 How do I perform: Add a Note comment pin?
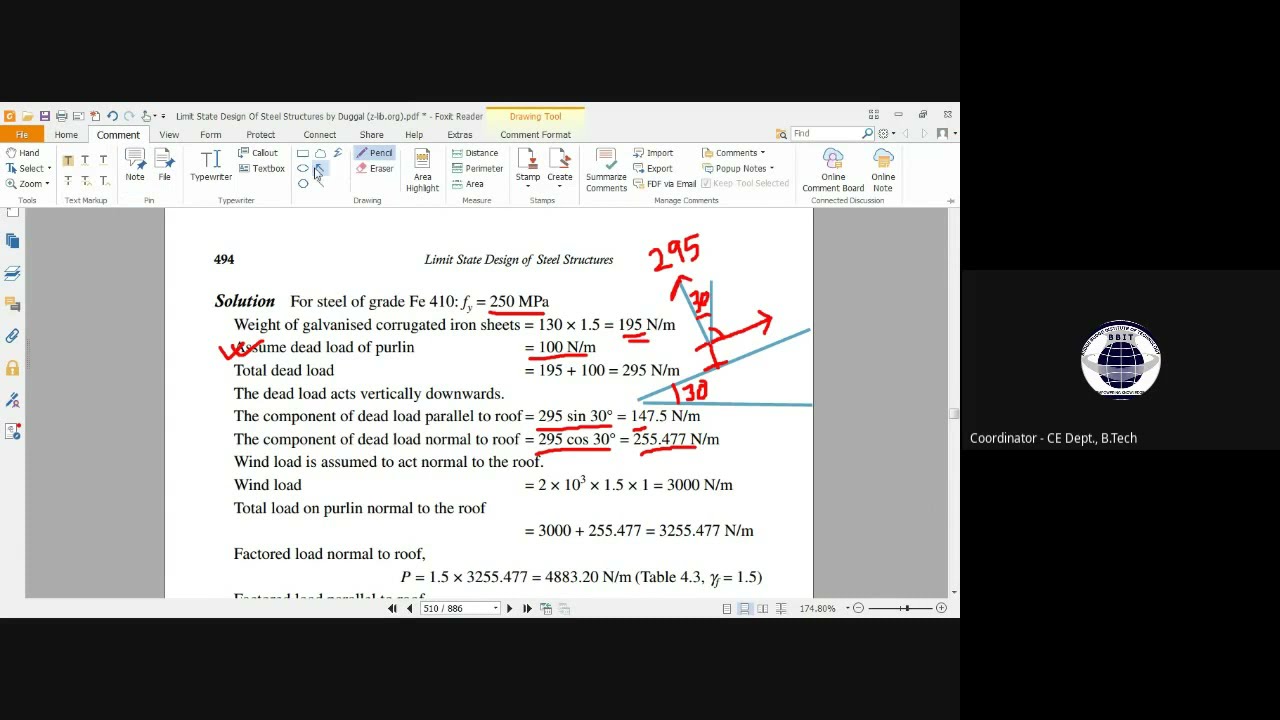click(x=135, y=165)
